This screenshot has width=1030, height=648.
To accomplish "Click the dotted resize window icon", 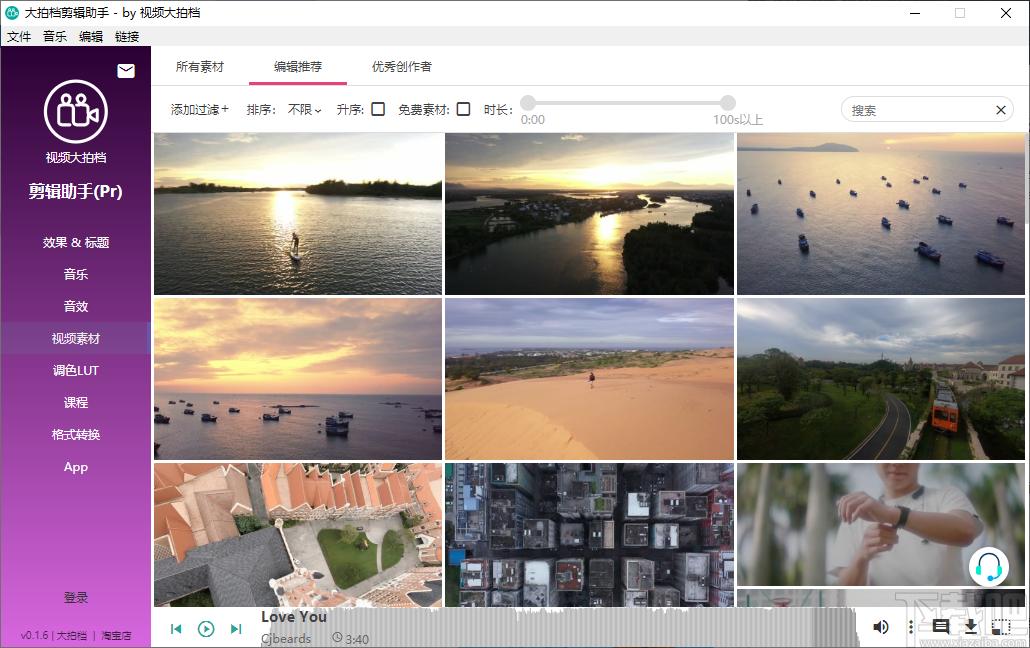I will [1000, 626].
